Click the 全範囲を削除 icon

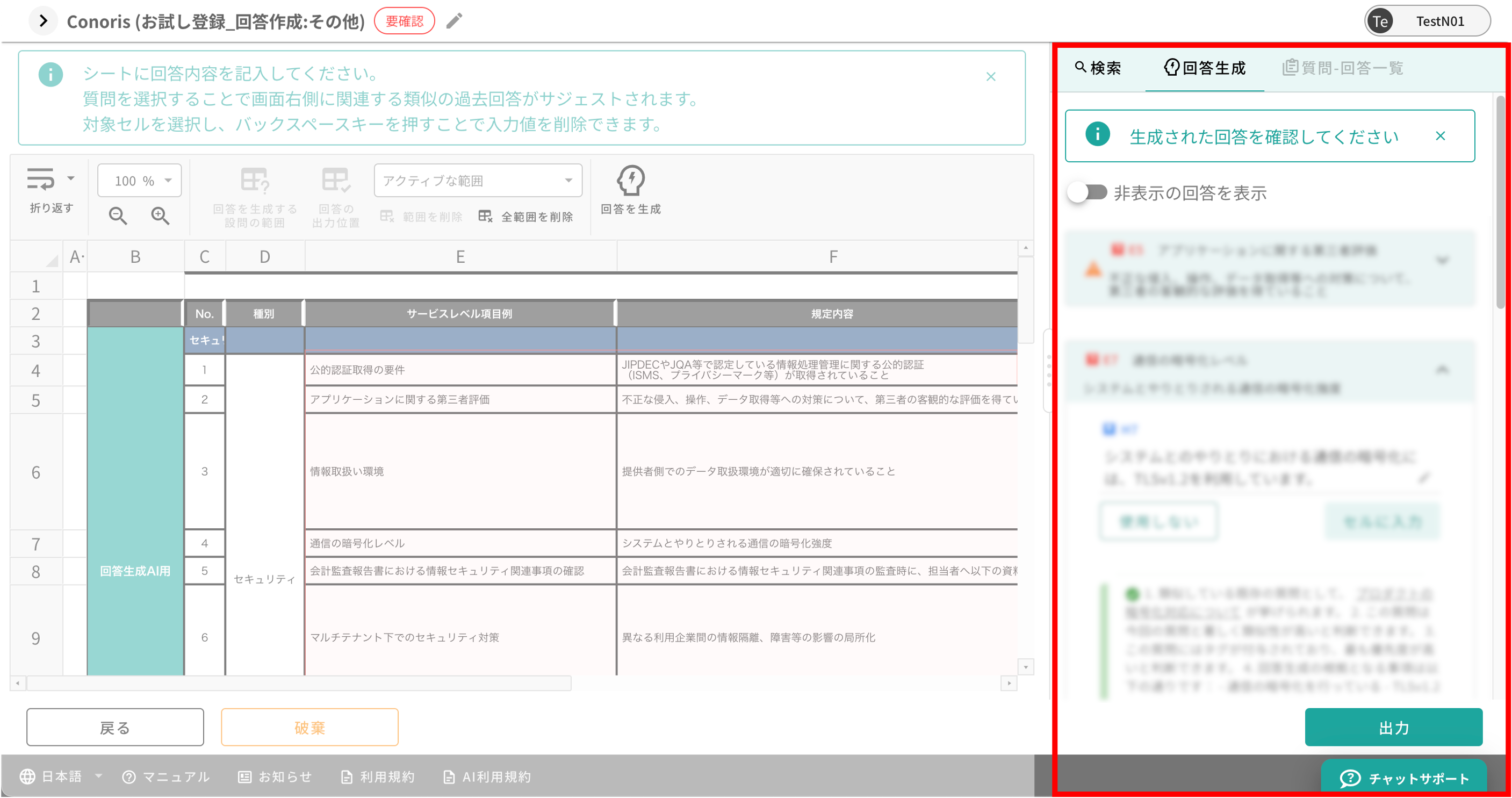(485, 216)
